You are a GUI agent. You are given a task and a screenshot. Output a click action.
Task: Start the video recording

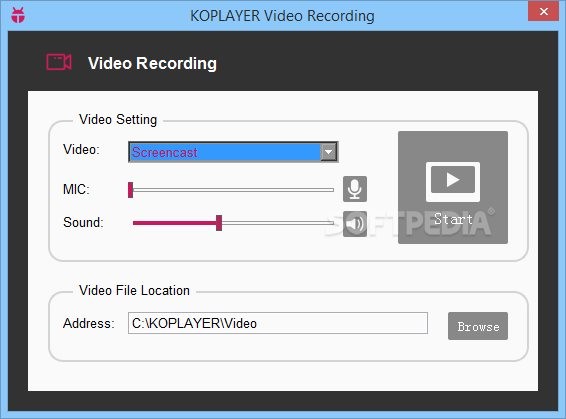point(453,187)
